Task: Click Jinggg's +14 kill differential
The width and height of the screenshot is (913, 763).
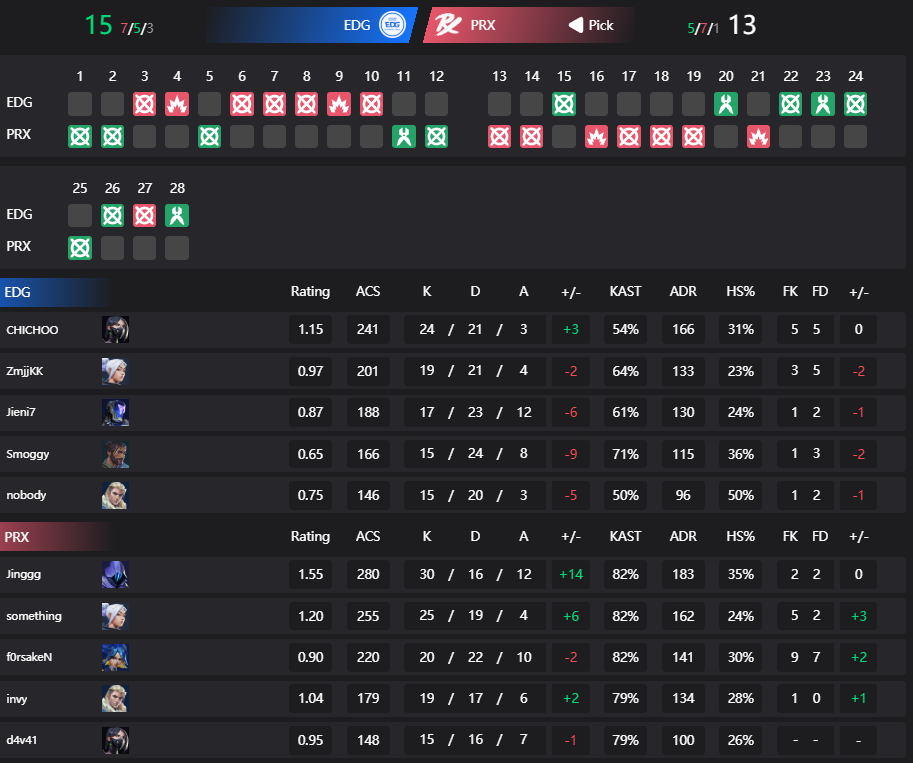Action: coord(571,574)
